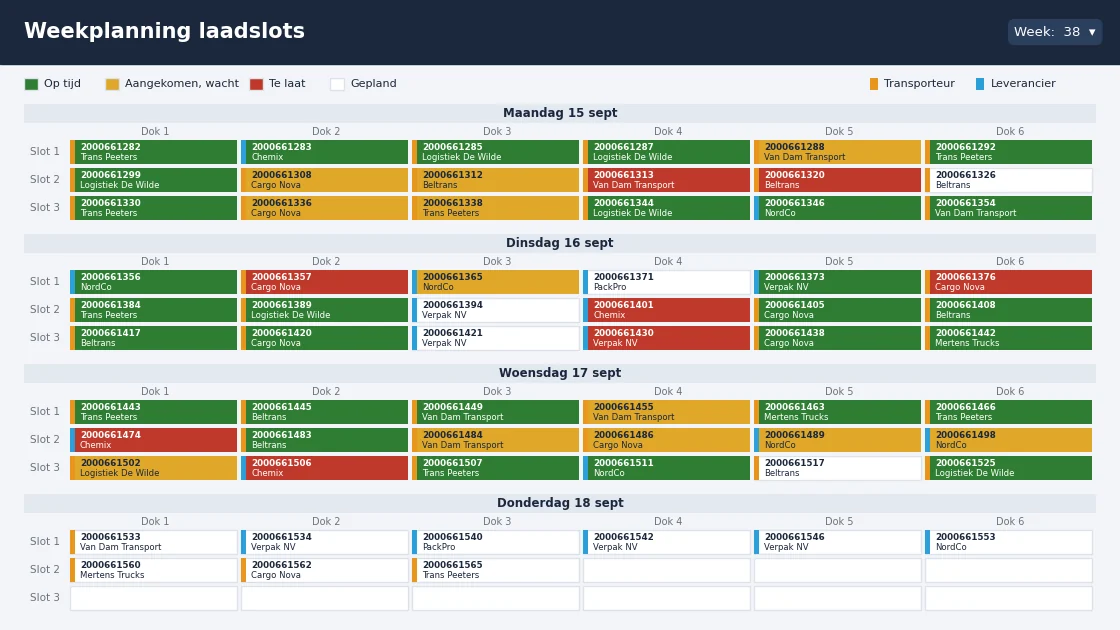Open planned slot 2000661517 Beltrans
1120x630 pixels.
[x=838, y=468]
